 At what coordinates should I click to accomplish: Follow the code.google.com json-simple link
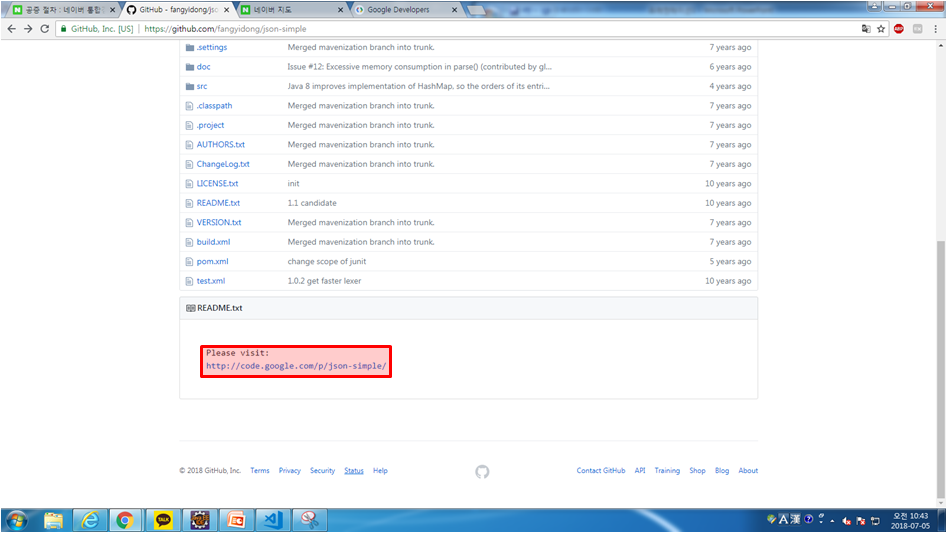[x=296, y=366]
